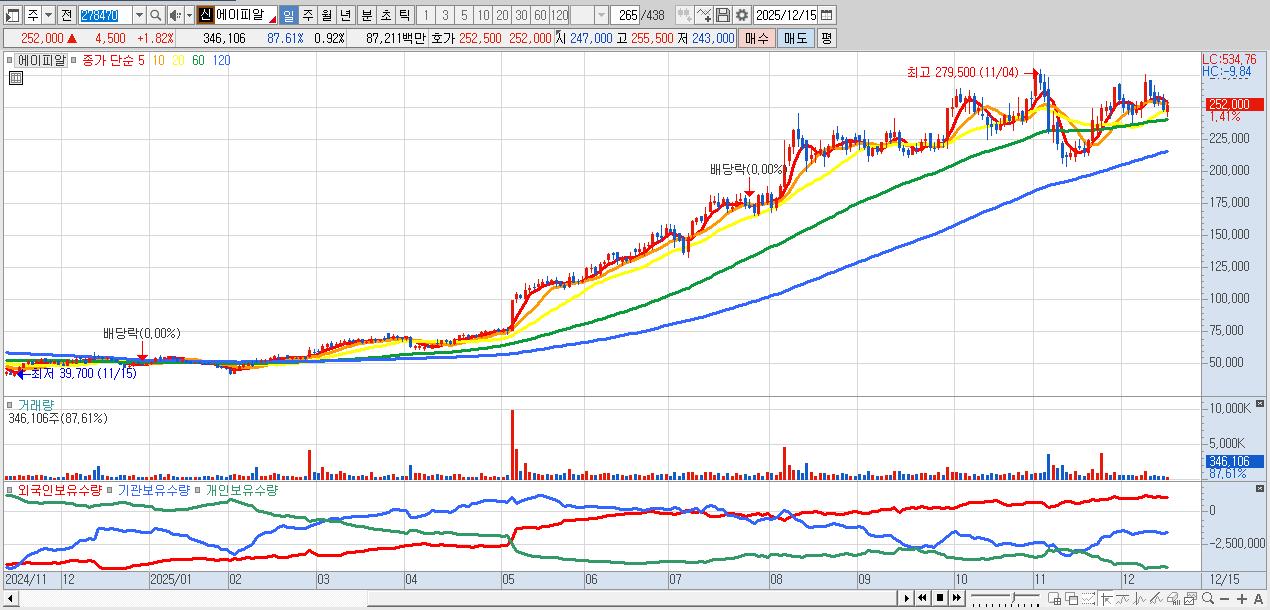Open the calendar date picker icon
1270x610 pixels.
click(x=827, y=15)
